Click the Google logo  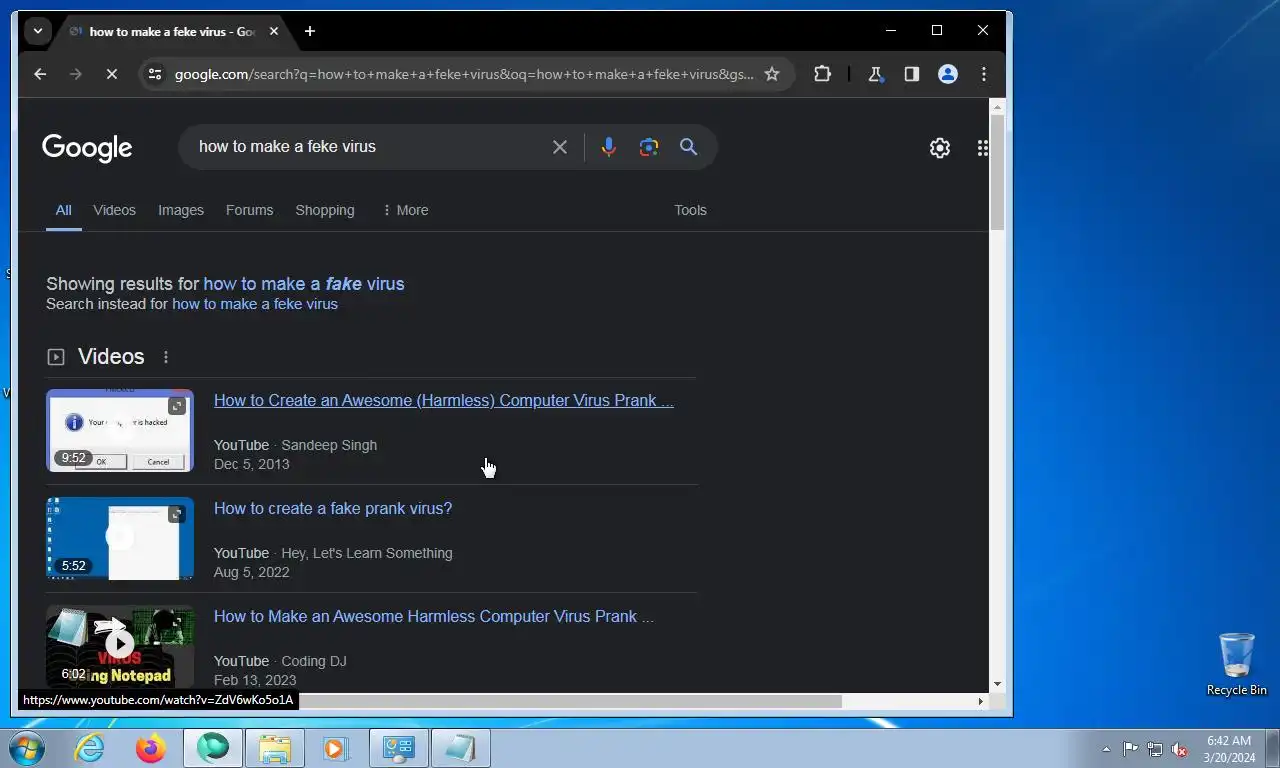(x=87, y=148)
